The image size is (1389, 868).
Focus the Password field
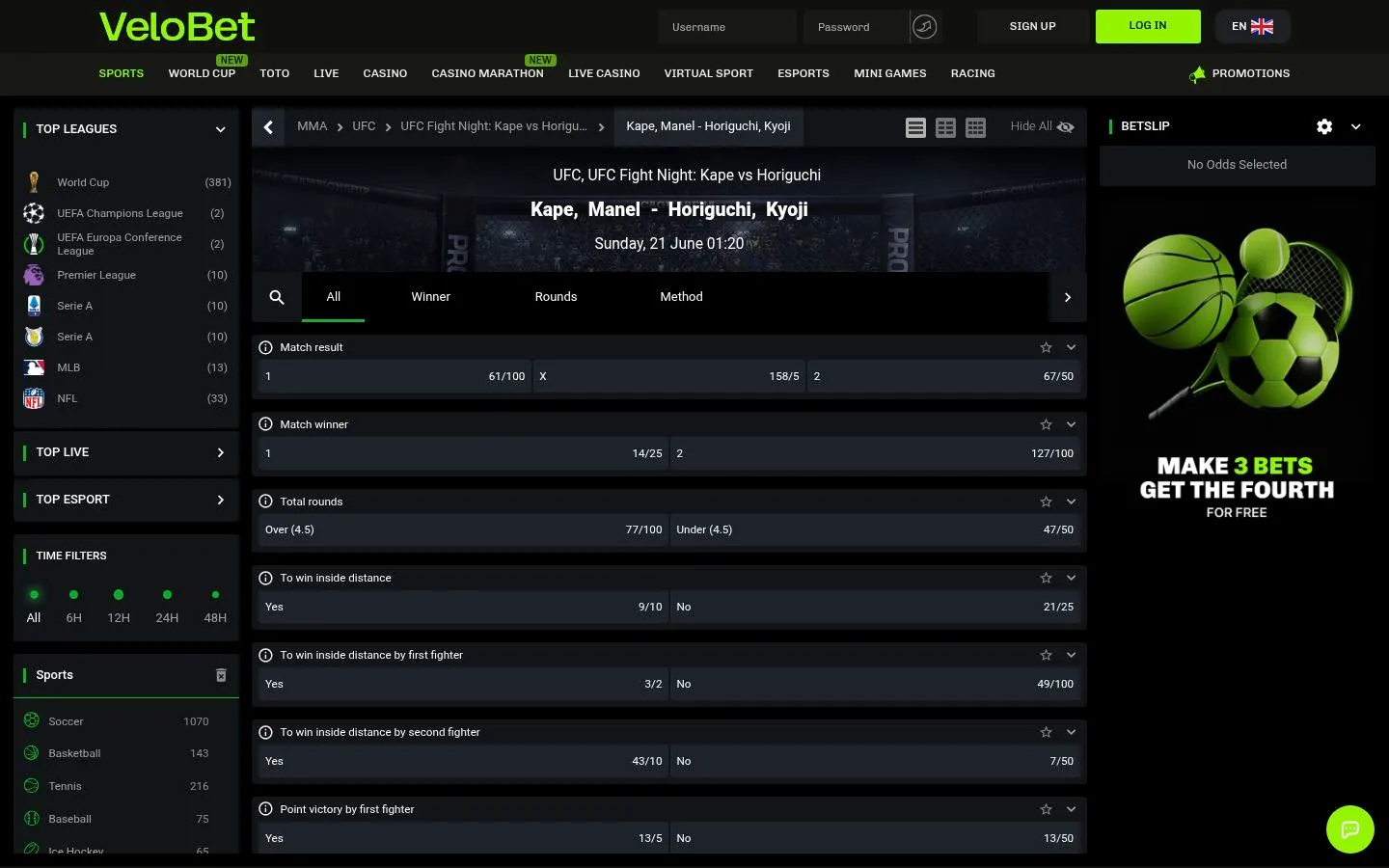[x=856, y=27]
